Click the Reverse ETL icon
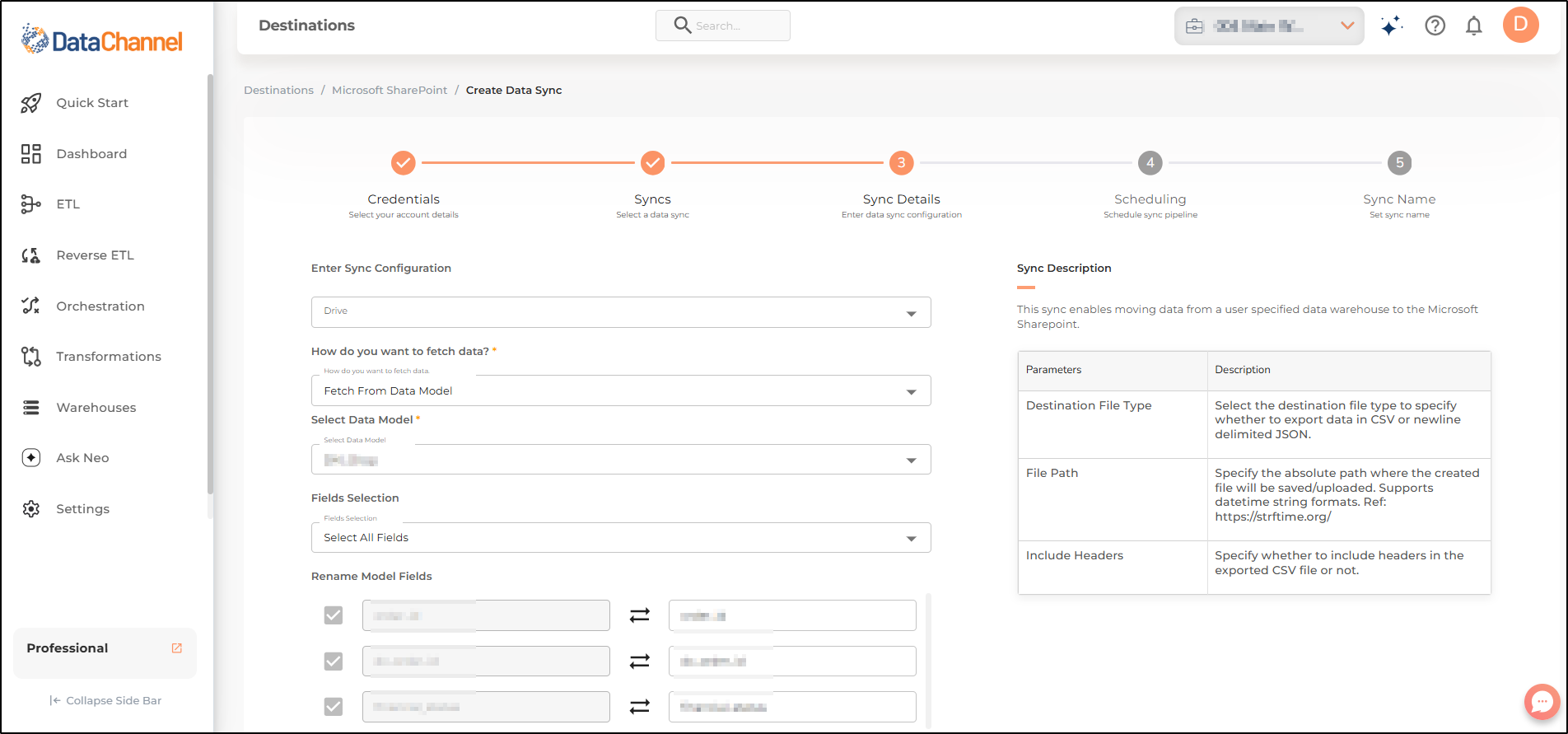Viewport: 1568px width, 734px height. (31, 255)
